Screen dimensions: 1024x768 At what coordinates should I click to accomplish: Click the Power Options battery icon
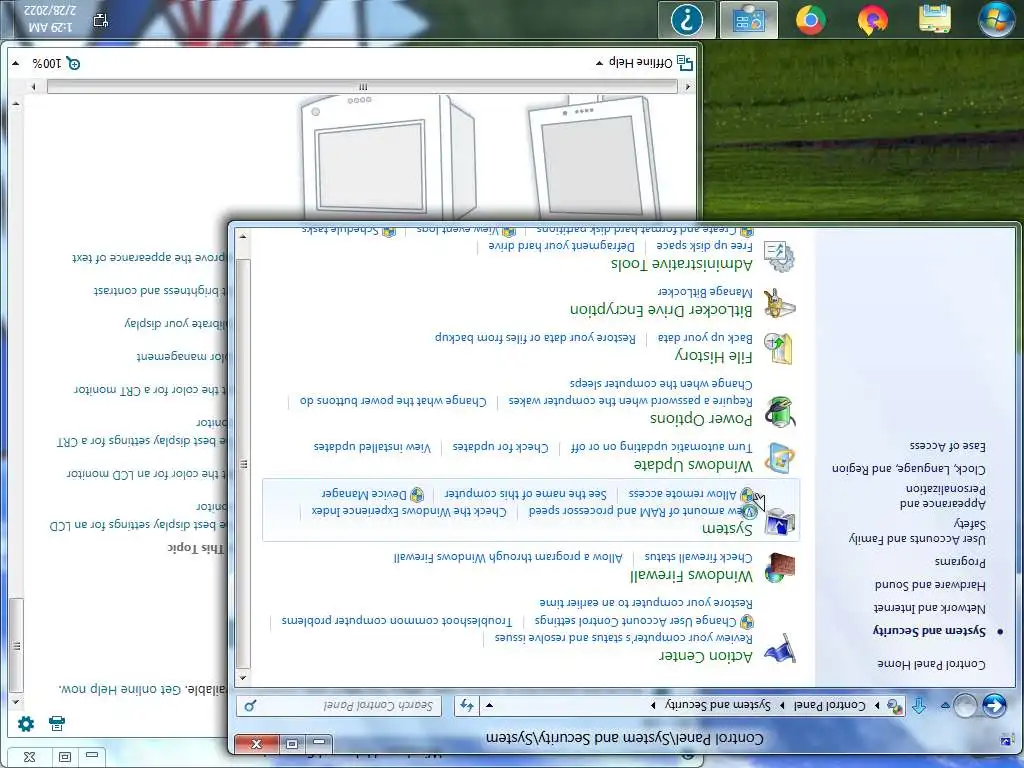point(779,411)
